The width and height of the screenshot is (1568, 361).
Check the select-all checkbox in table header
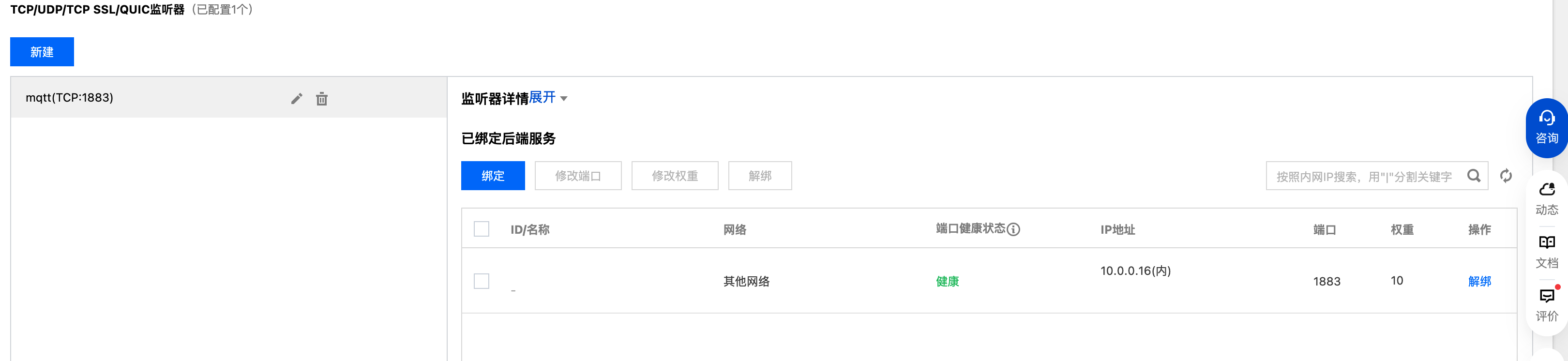click(482, 229)
